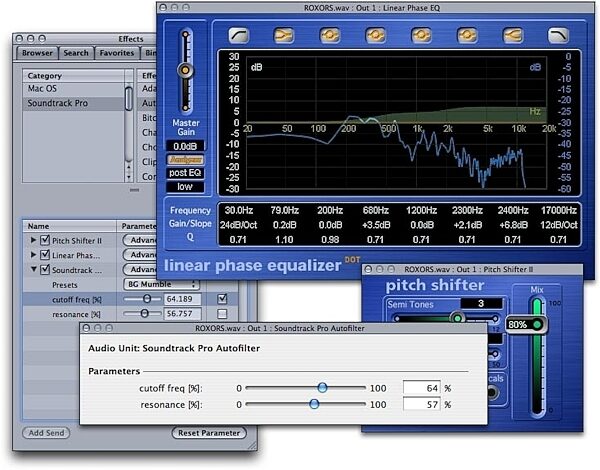Toggle the 680Hz parametric band icon
This screenshot has height=470, width=600.
click(375, 36)
